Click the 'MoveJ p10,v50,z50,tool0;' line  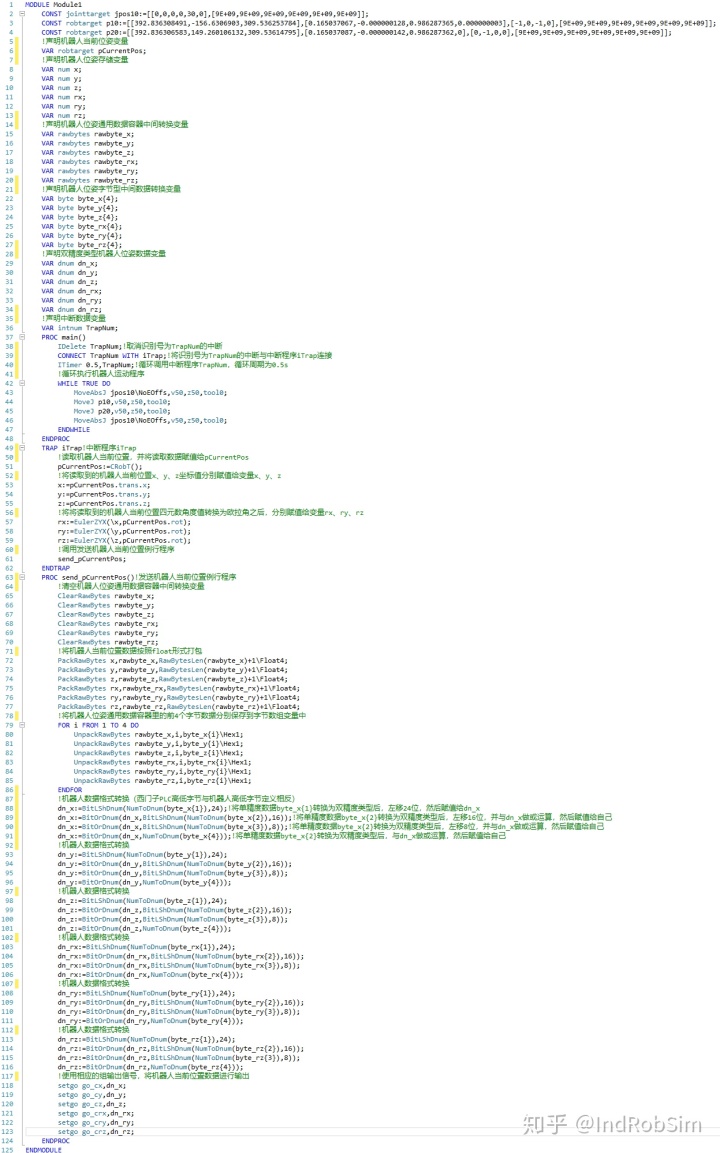pyautogui.click(x=122, y=401)
